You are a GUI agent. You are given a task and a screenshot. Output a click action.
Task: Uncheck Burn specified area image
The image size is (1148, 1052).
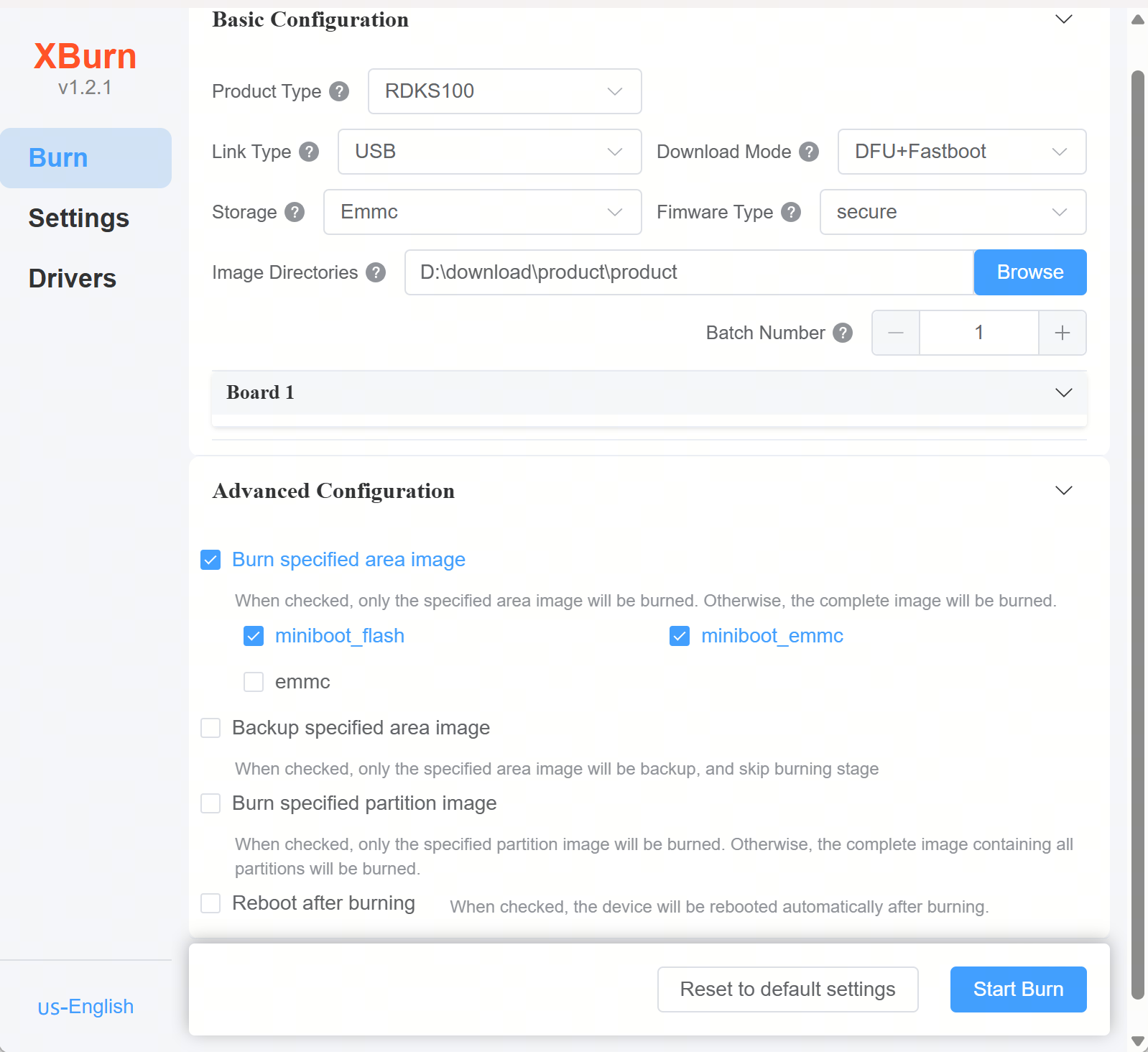tap(210, 560)
